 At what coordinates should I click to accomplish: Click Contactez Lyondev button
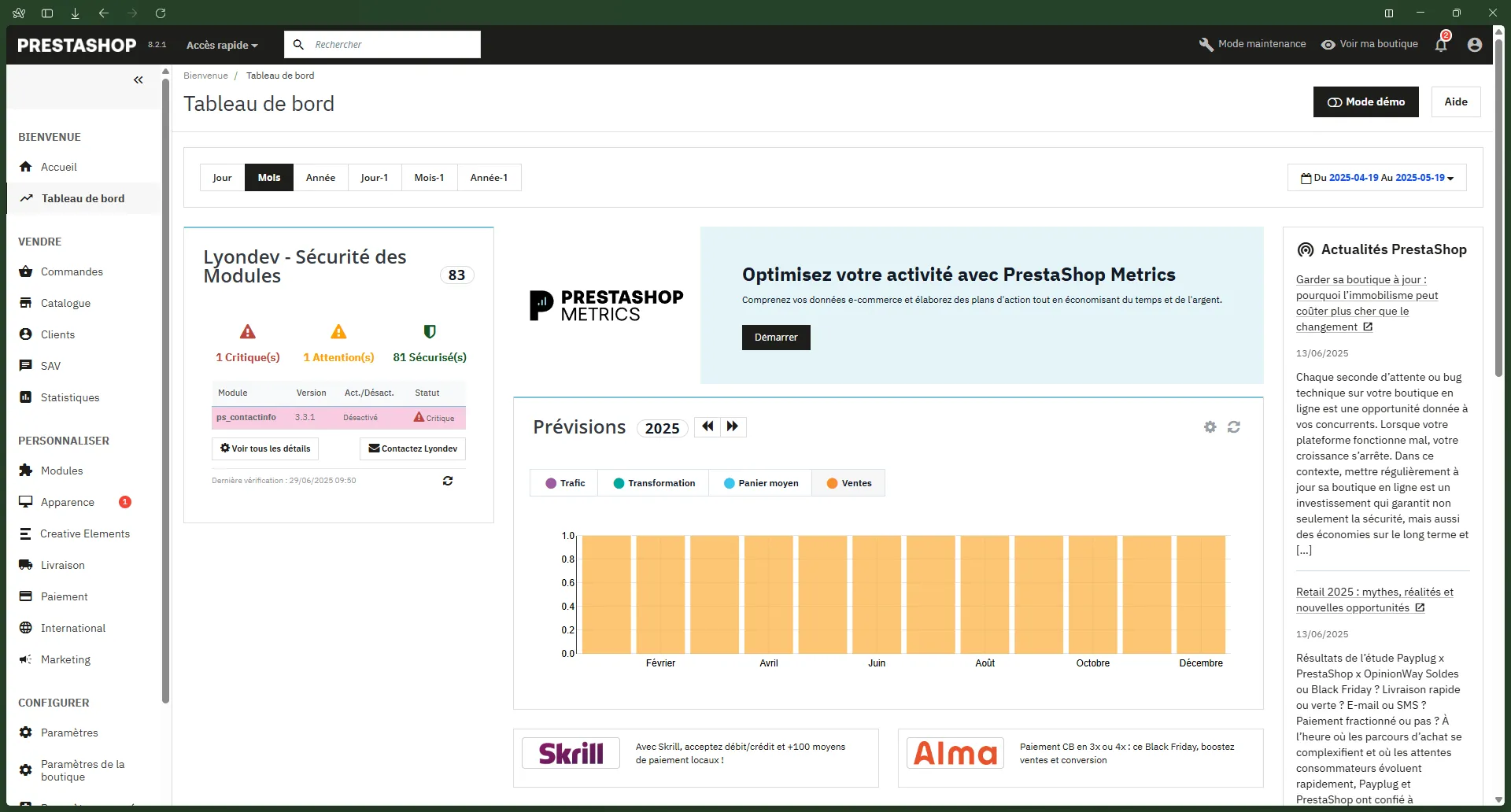click(x=413, y=448)
